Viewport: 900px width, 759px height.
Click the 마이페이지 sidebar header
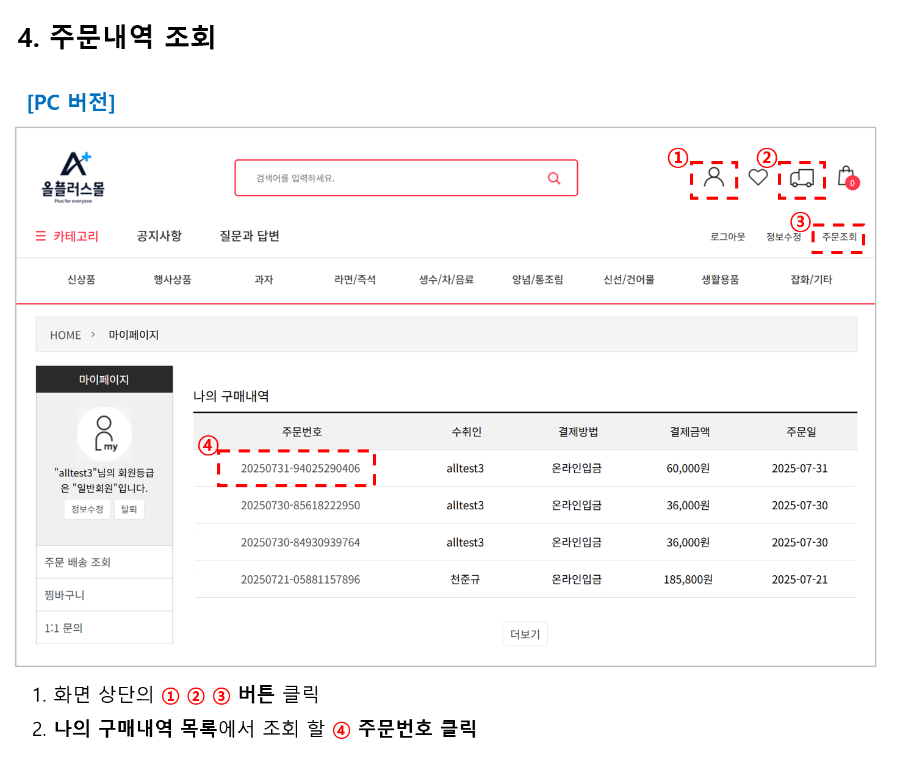tap(104, 380)
